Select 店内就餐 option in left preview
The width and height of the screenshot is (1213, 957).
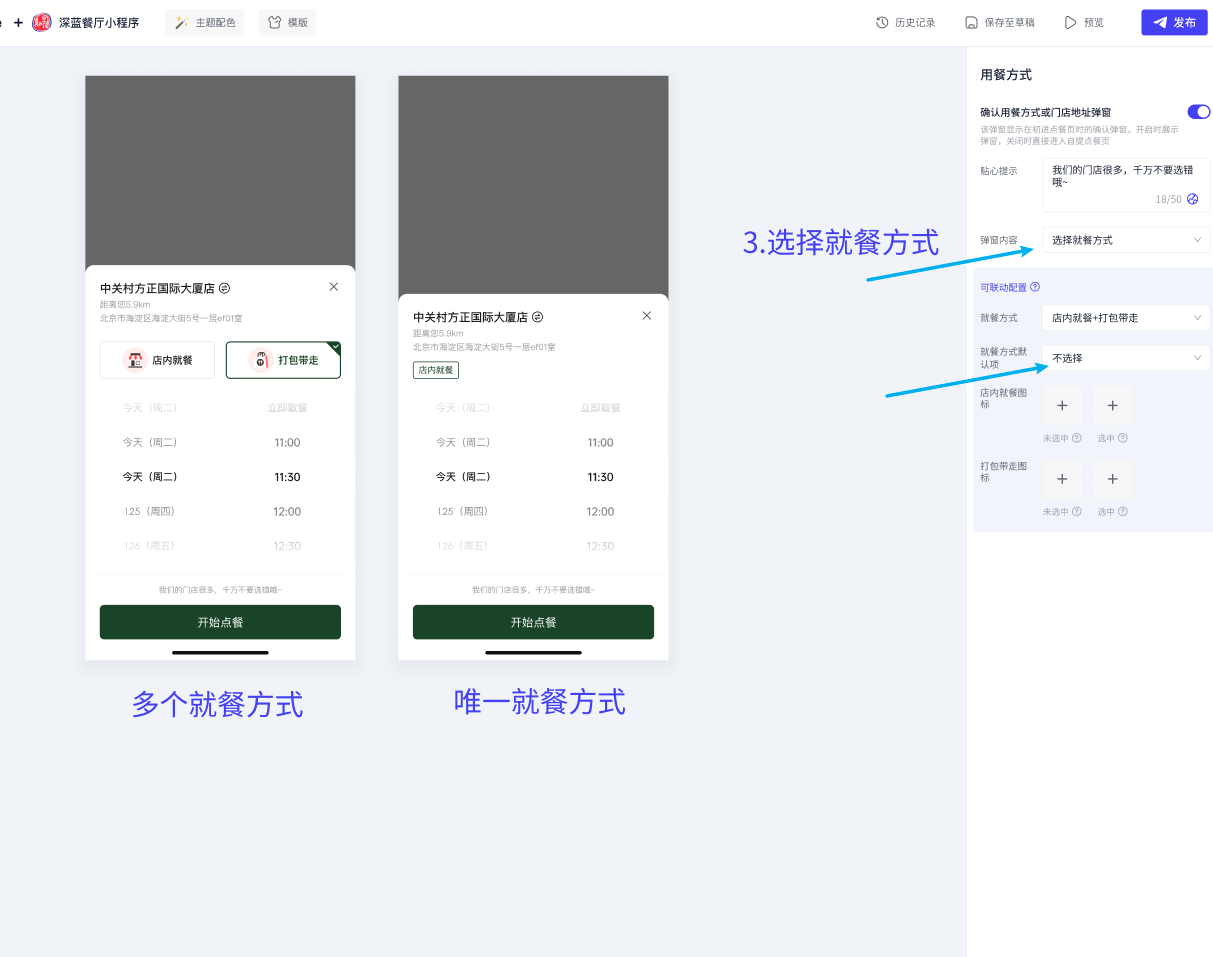click(x=157, y=360)
